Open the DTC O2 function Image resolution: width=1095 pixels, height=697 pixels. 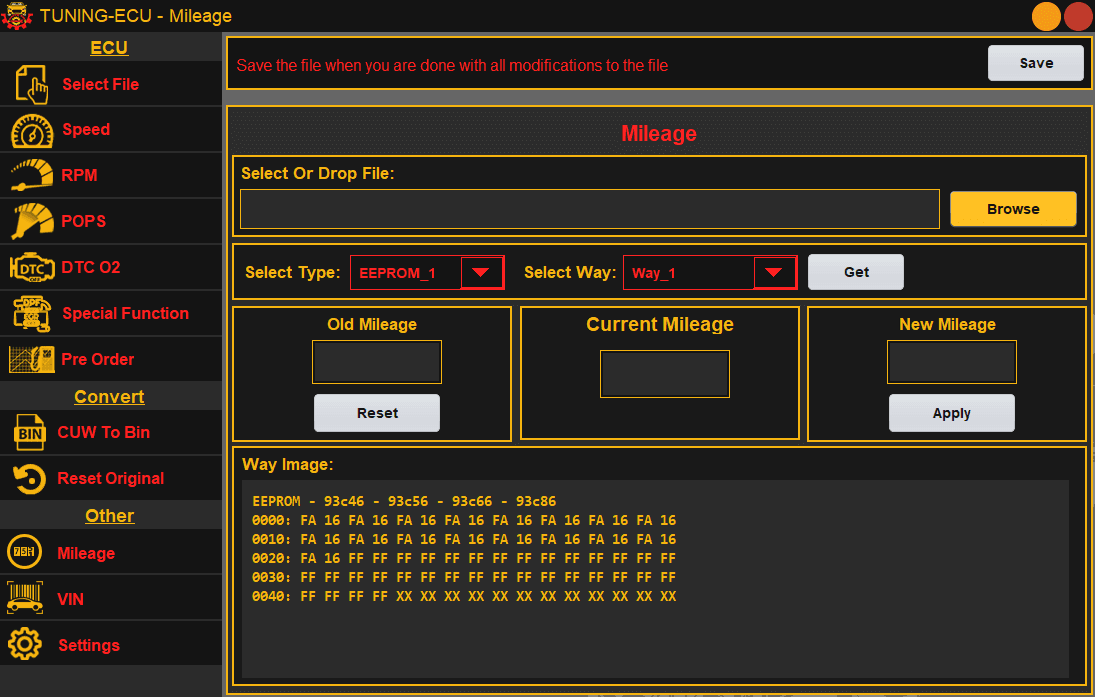click(26, 267)
